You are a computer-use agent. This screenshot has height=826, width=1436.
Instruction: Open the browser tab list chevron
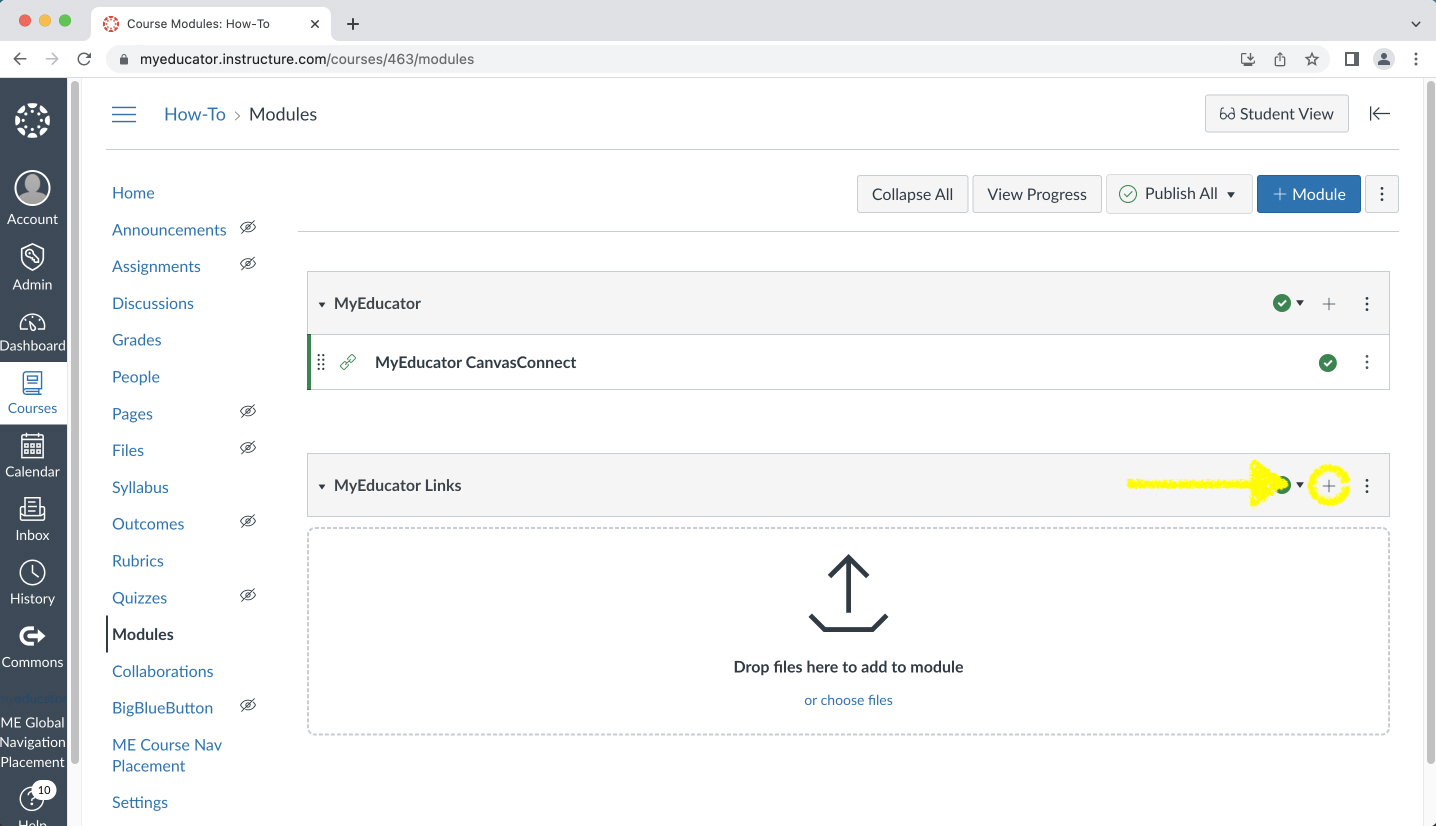tap(1416, 23)
